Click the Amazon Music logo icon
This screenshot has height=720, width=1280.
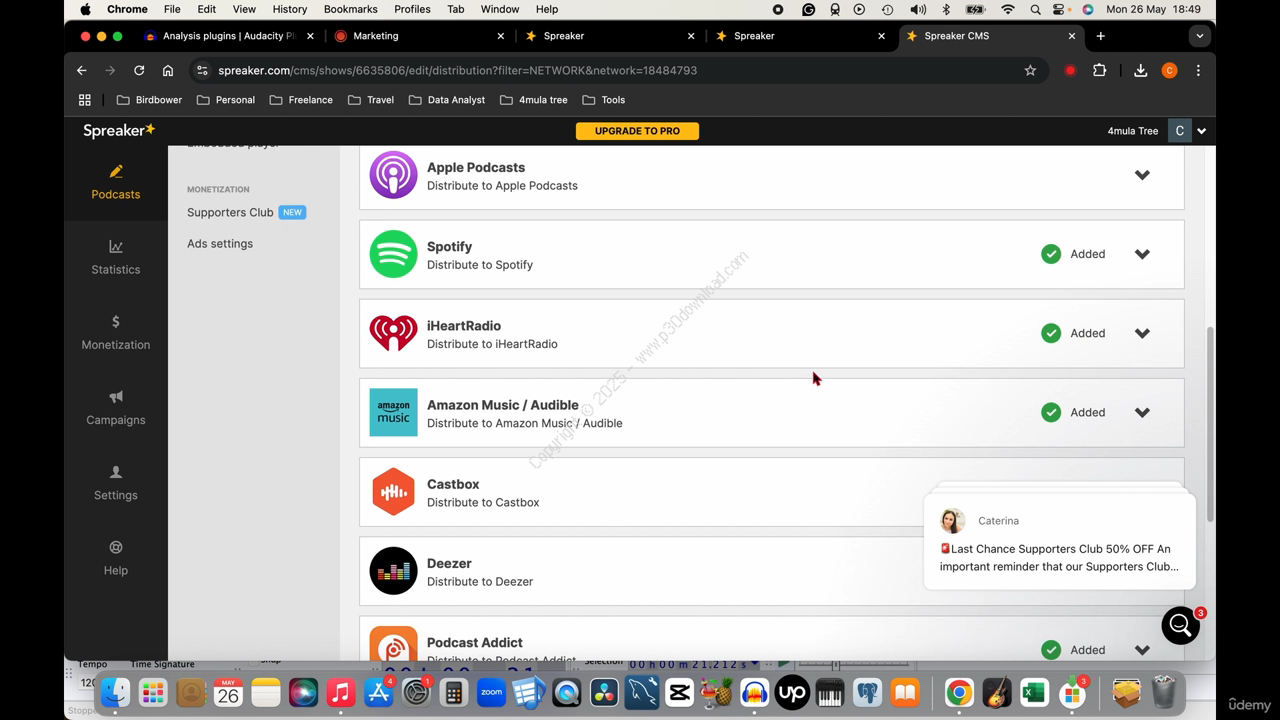pos(393,412)
